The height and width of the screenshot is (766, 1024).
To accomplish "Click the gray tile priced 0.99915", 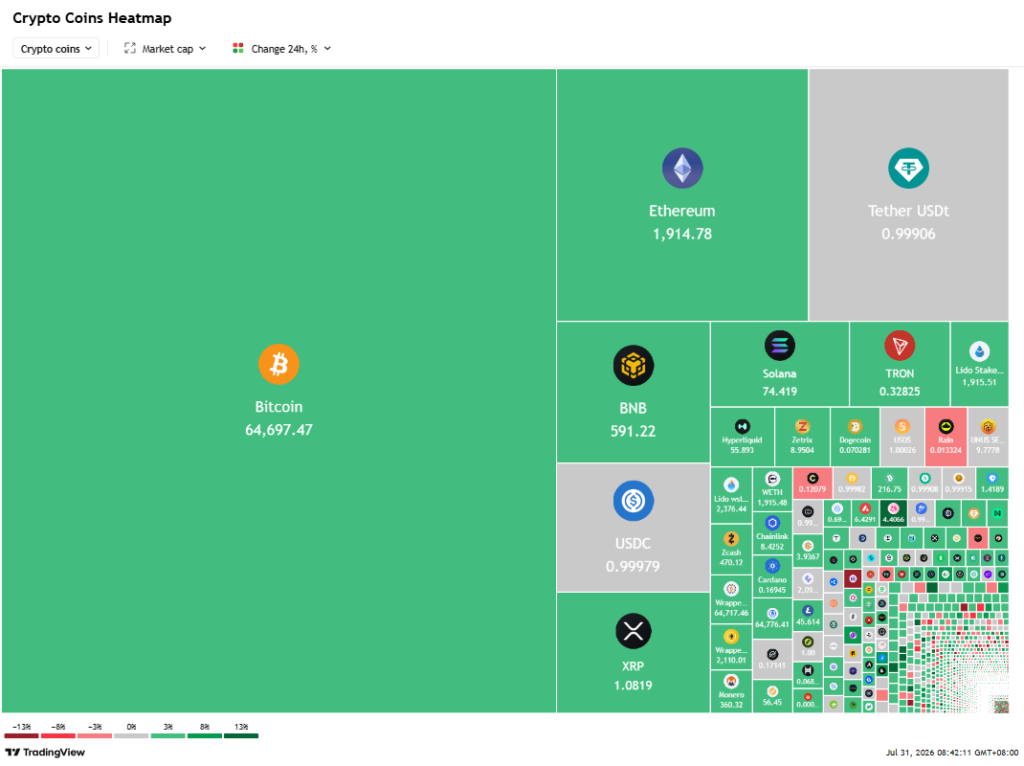I will pyautogui.click(x=958, y=483).
